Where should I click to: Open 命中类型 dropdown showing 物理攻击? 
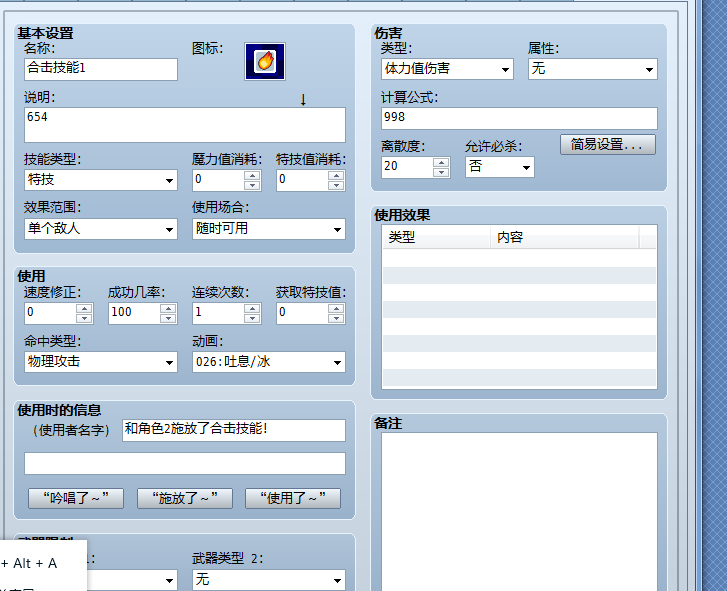tap(101, 362)
